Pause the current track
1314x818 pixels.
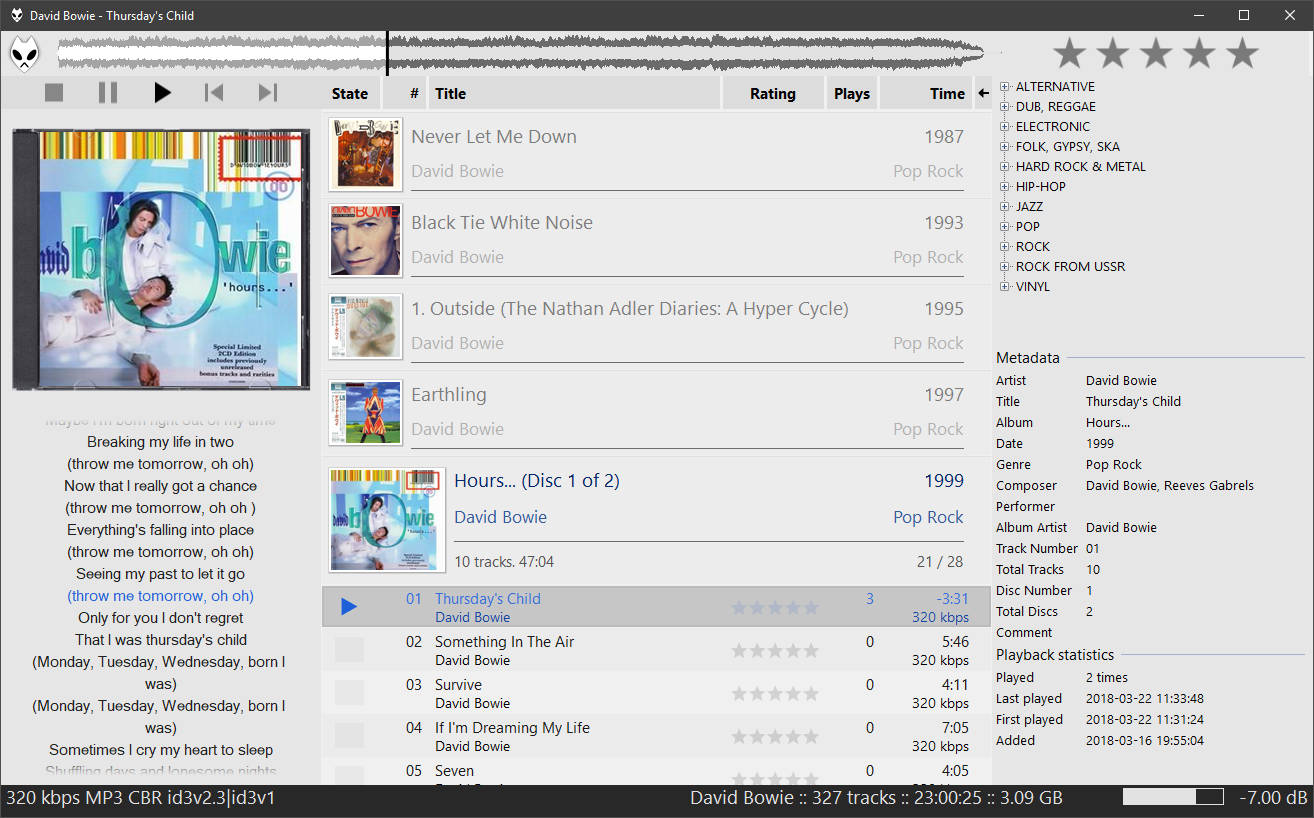[x=108, y=93]
